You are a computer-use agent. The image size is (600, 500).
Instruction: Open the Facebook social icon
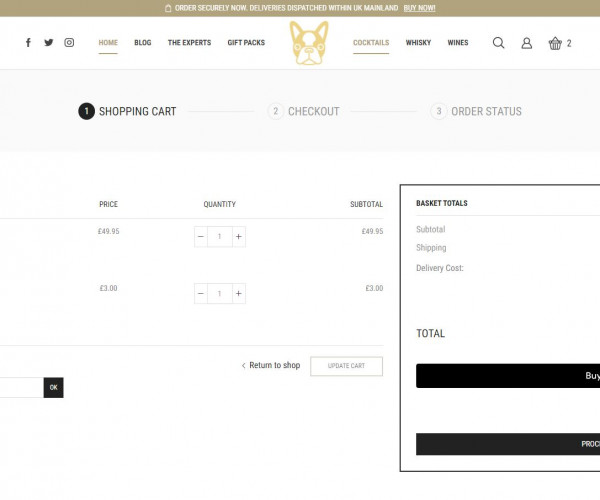(x=28, y=43)
